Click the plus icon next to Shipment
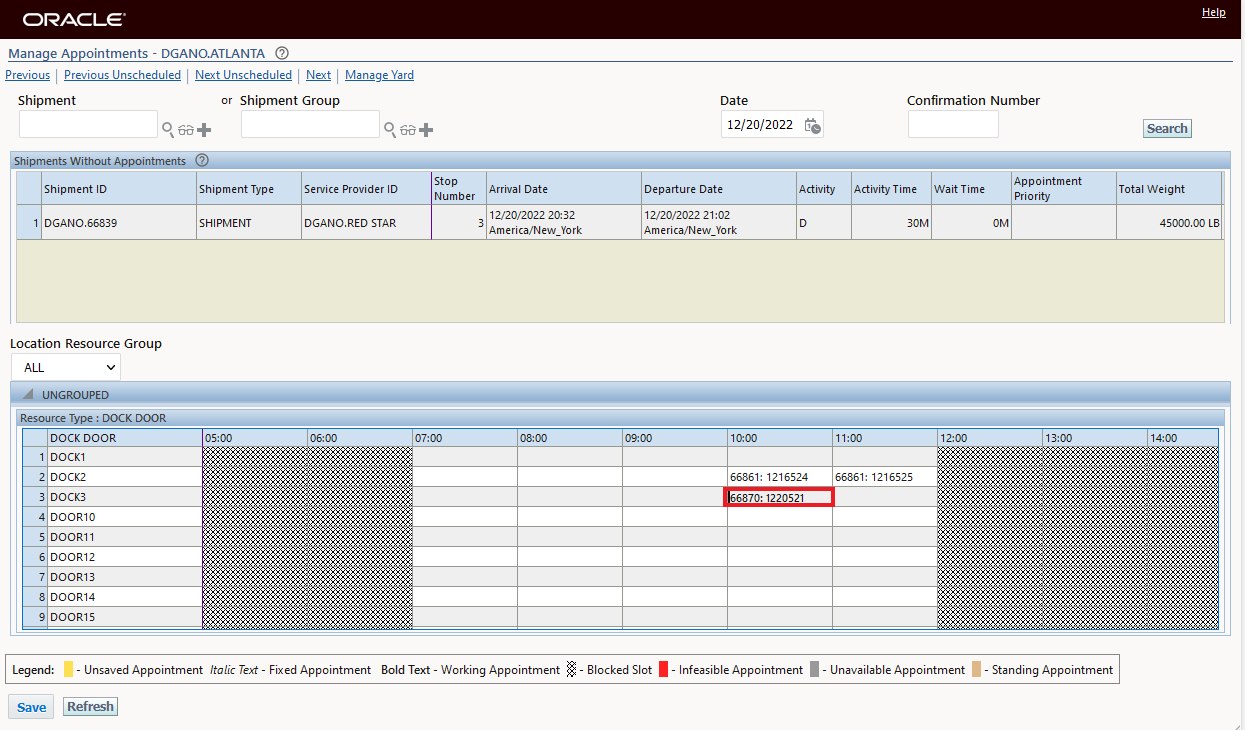1245x730 pixels. pos(204,130)
